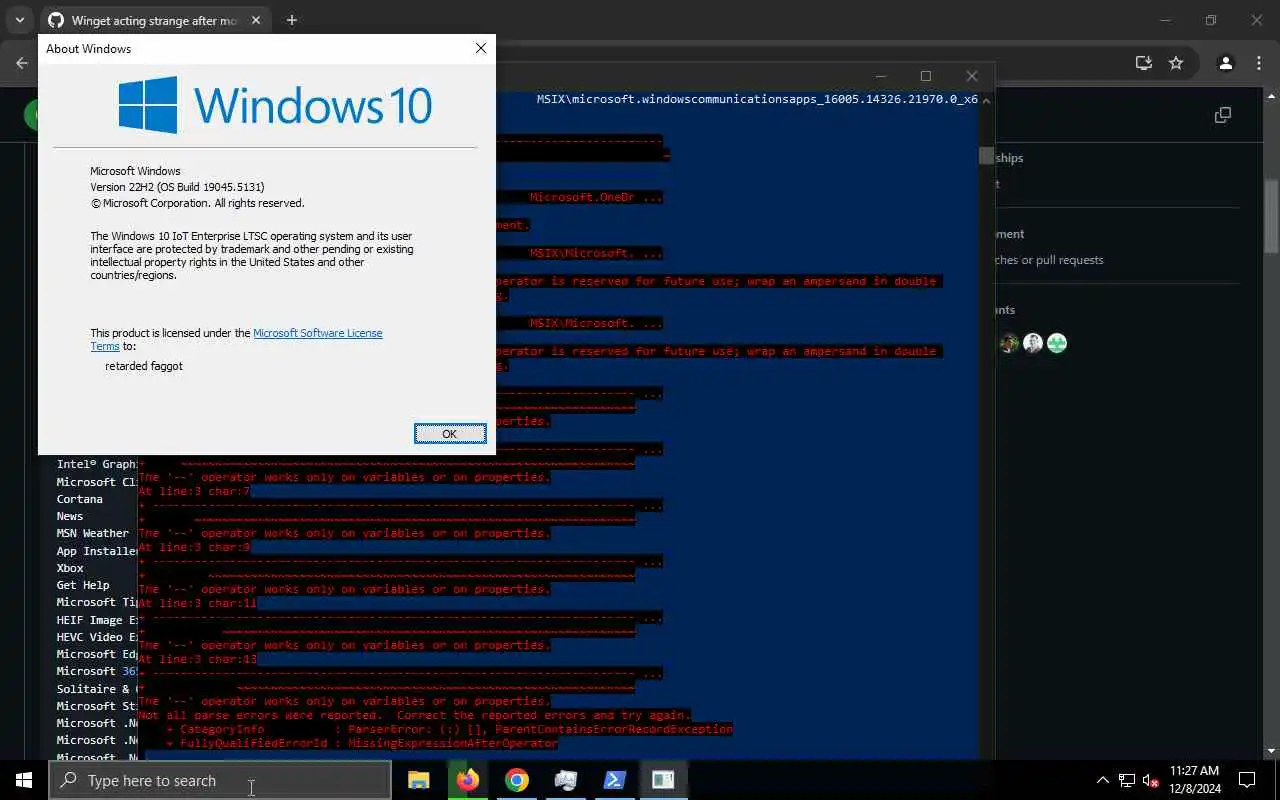Click the first participant avatar on GitHub
This screenshot has width=1280, height=800.
point(1009,343)
